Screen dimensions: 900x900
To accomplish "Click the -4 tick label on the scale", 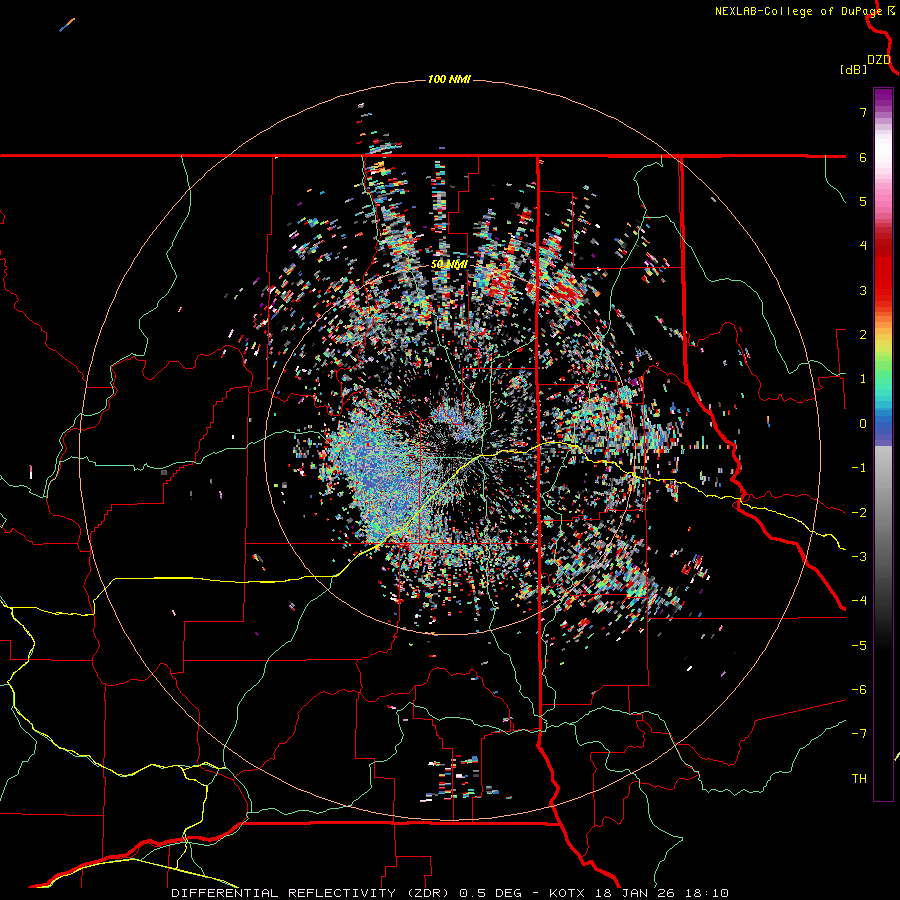I will (859, 601).
